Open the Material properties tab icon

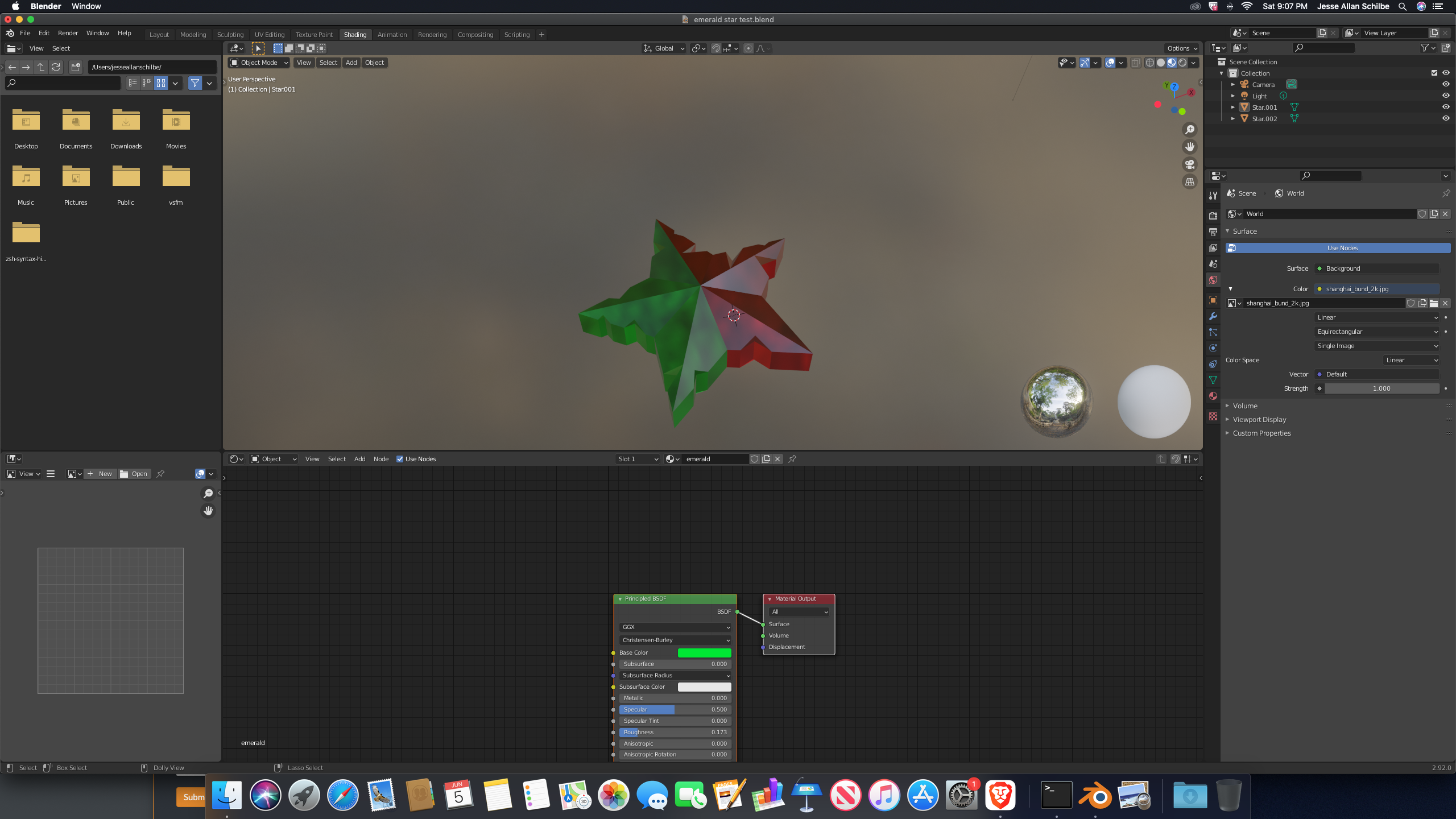(x=1213, y=396)
